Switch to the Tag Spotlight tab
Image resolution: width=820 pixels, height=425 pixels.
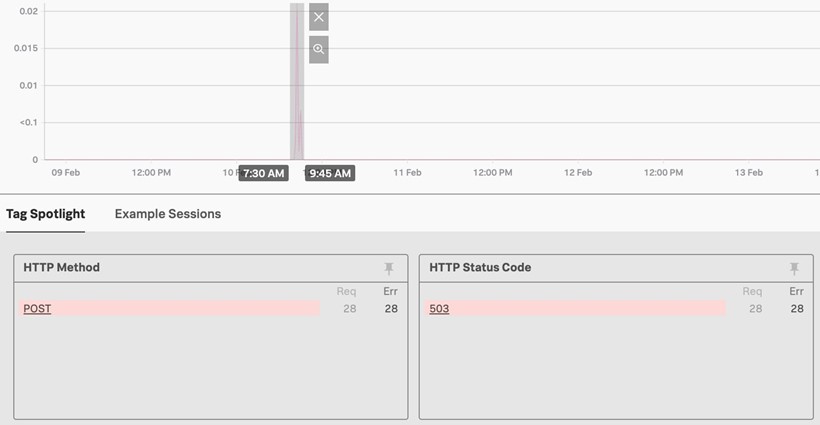tap(45, 214)
